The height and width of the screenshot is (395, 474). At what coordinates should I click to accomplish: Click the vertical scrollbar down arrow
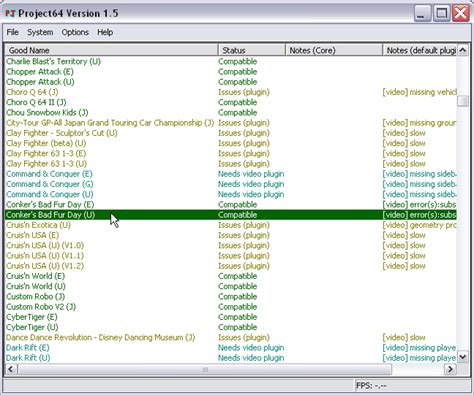pyautogui.click(x=463, y=357)
